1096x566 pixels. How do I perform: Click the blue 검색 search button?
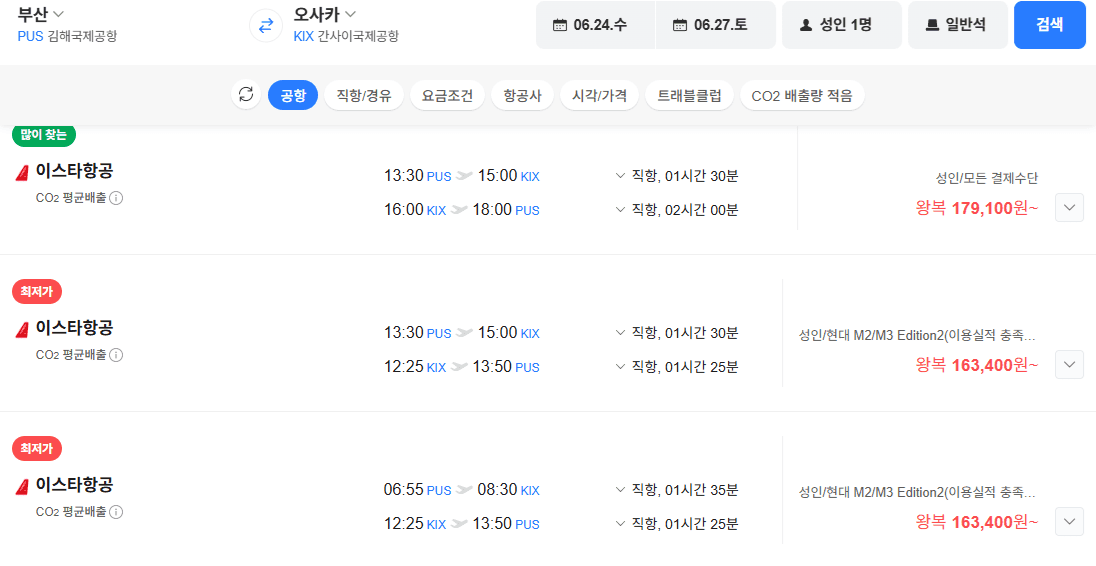tap(1050, 25)
